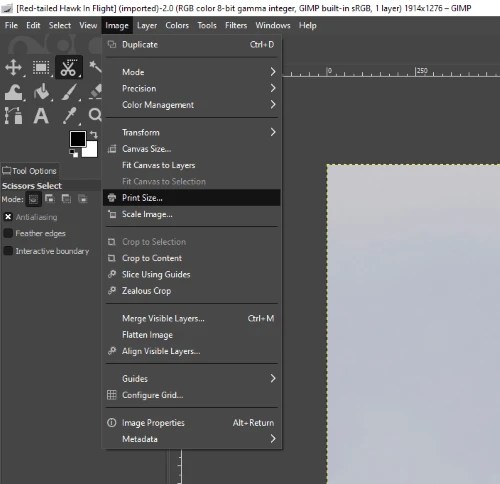Expand the Guides submenu

(x=191, y=379)
